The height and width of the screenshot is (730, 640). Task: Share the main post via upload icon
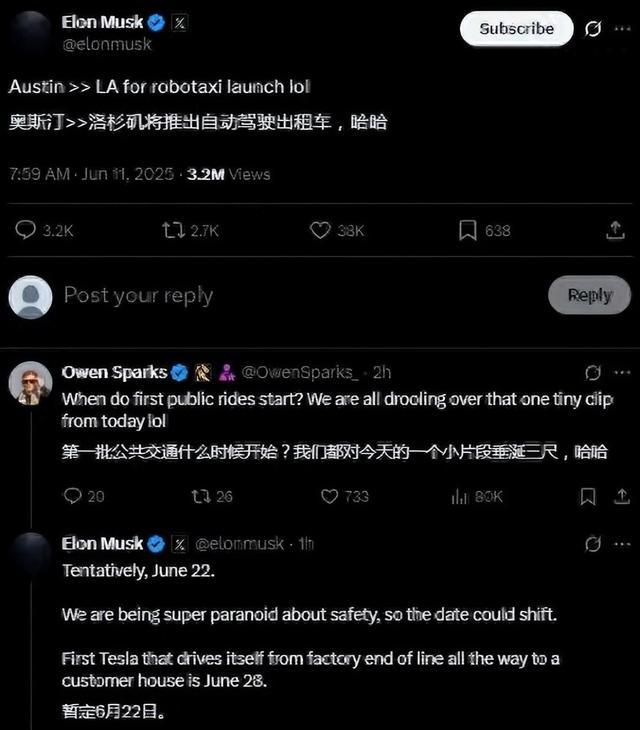tap(615, 231)
